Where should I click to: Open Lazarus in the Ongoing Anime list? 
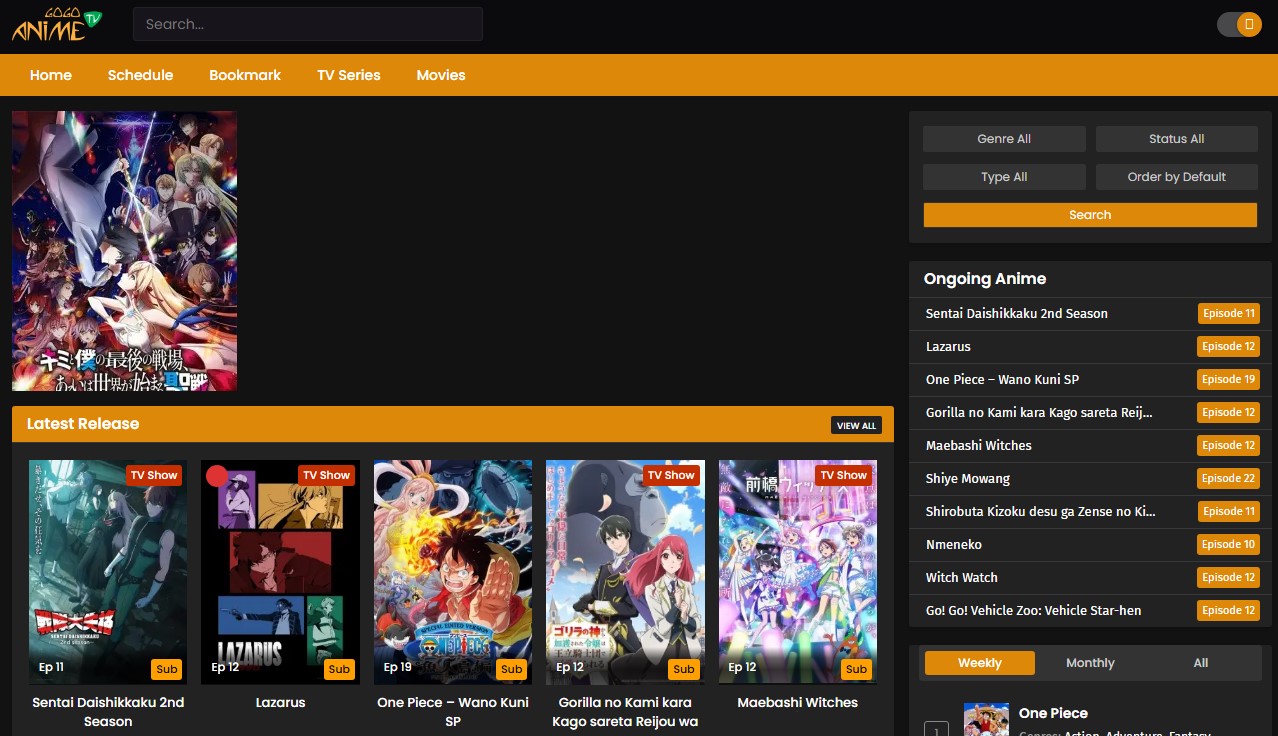point(948,346)
